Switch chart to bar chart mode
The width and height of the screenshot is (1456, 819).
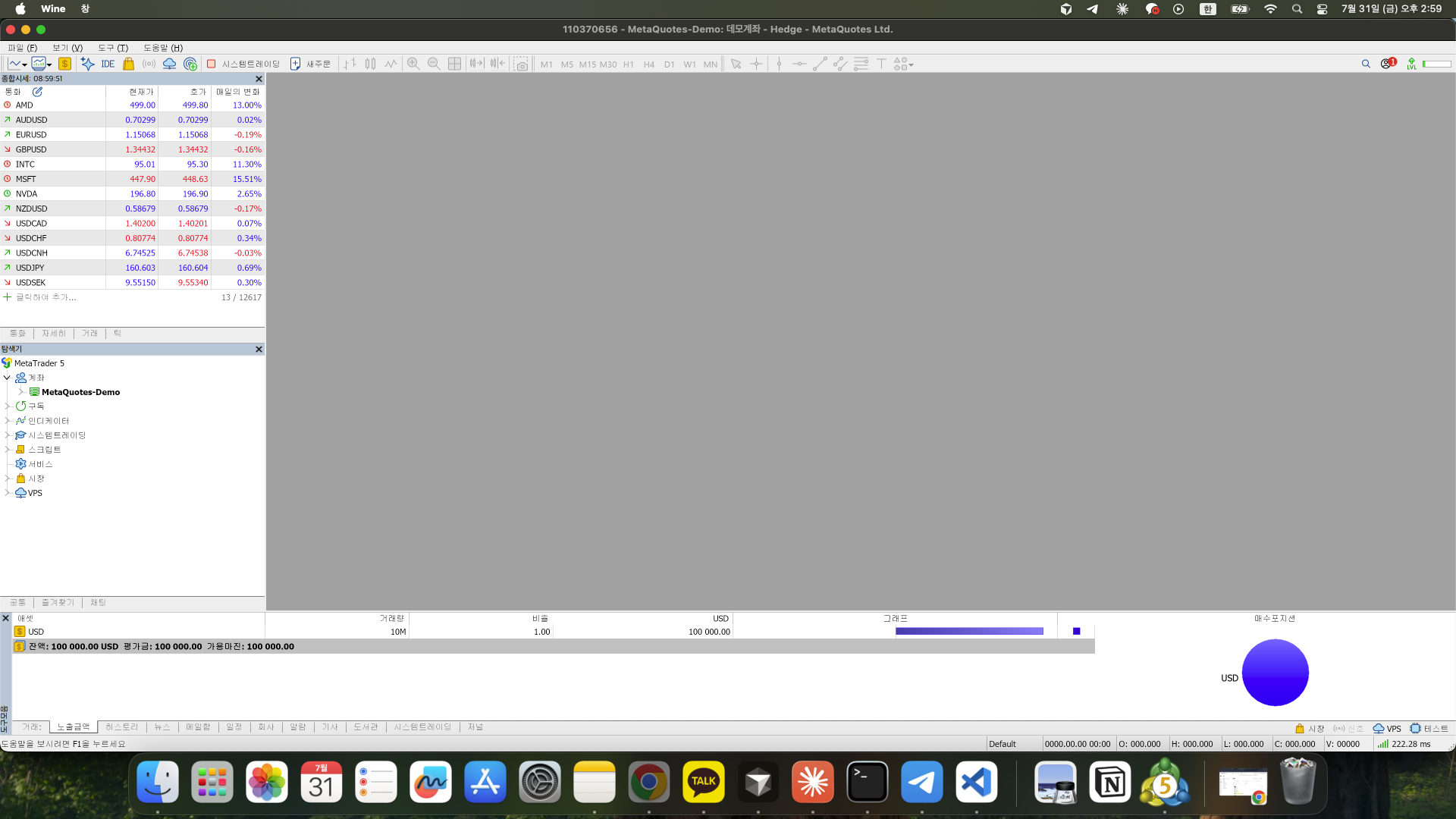tap(350, 64)
